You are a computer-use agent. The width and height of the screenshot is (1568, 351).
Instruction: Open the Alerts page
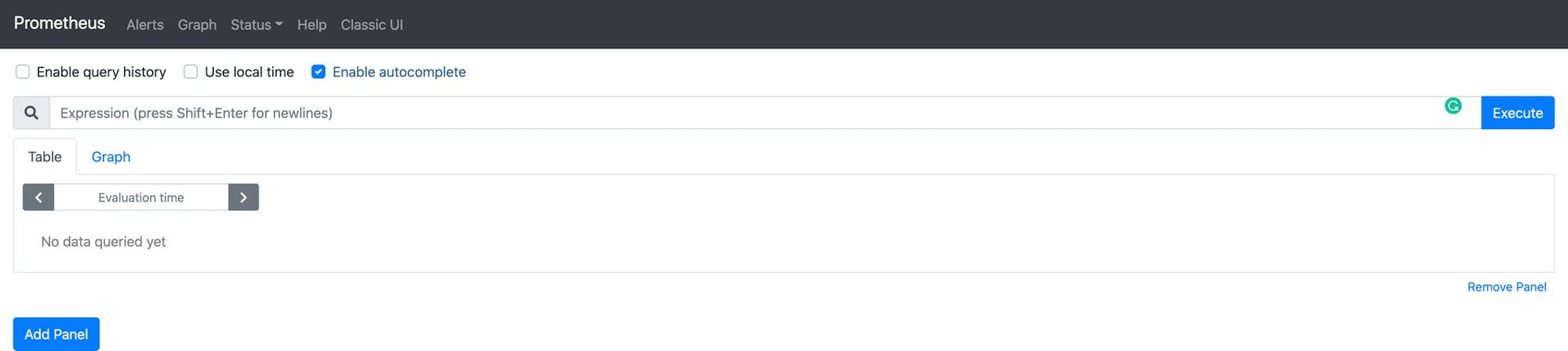145,25
